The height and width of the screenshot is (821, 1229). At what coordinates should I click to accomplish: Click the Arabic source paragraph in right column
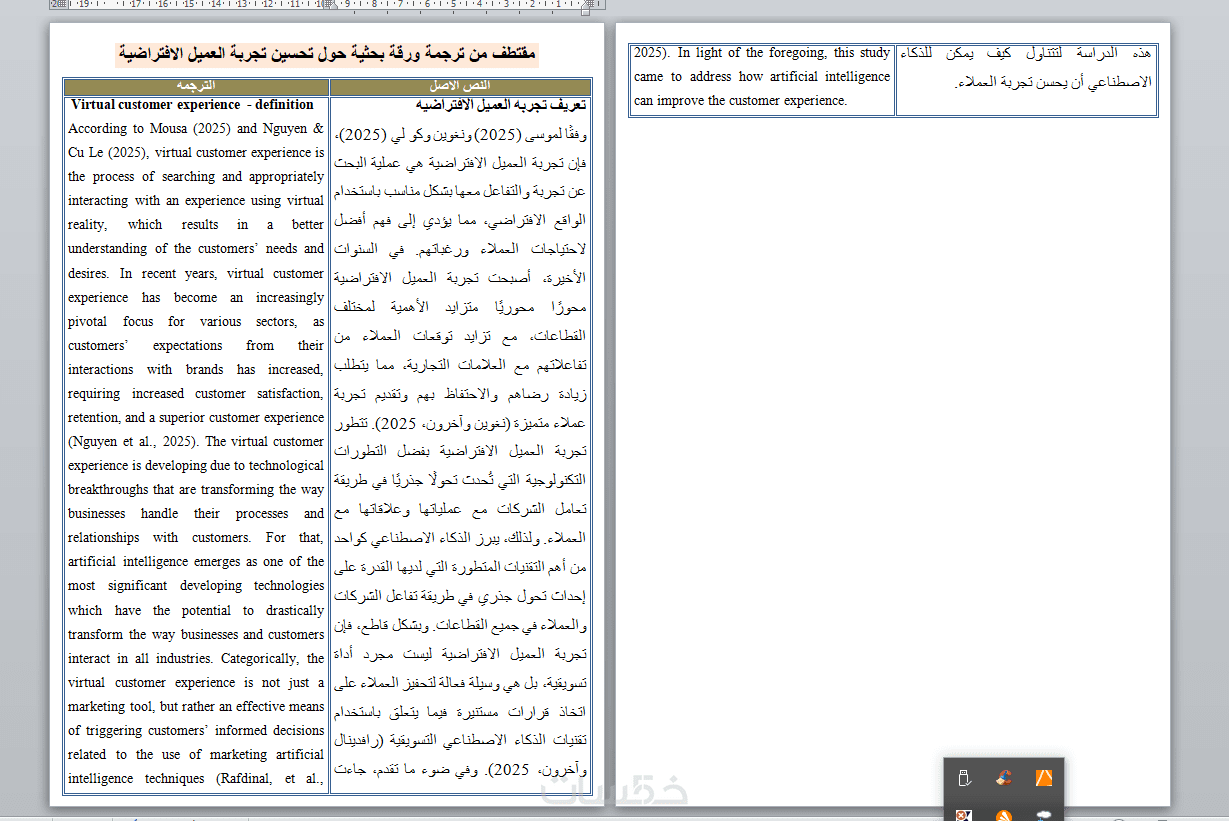click(461, 453)
